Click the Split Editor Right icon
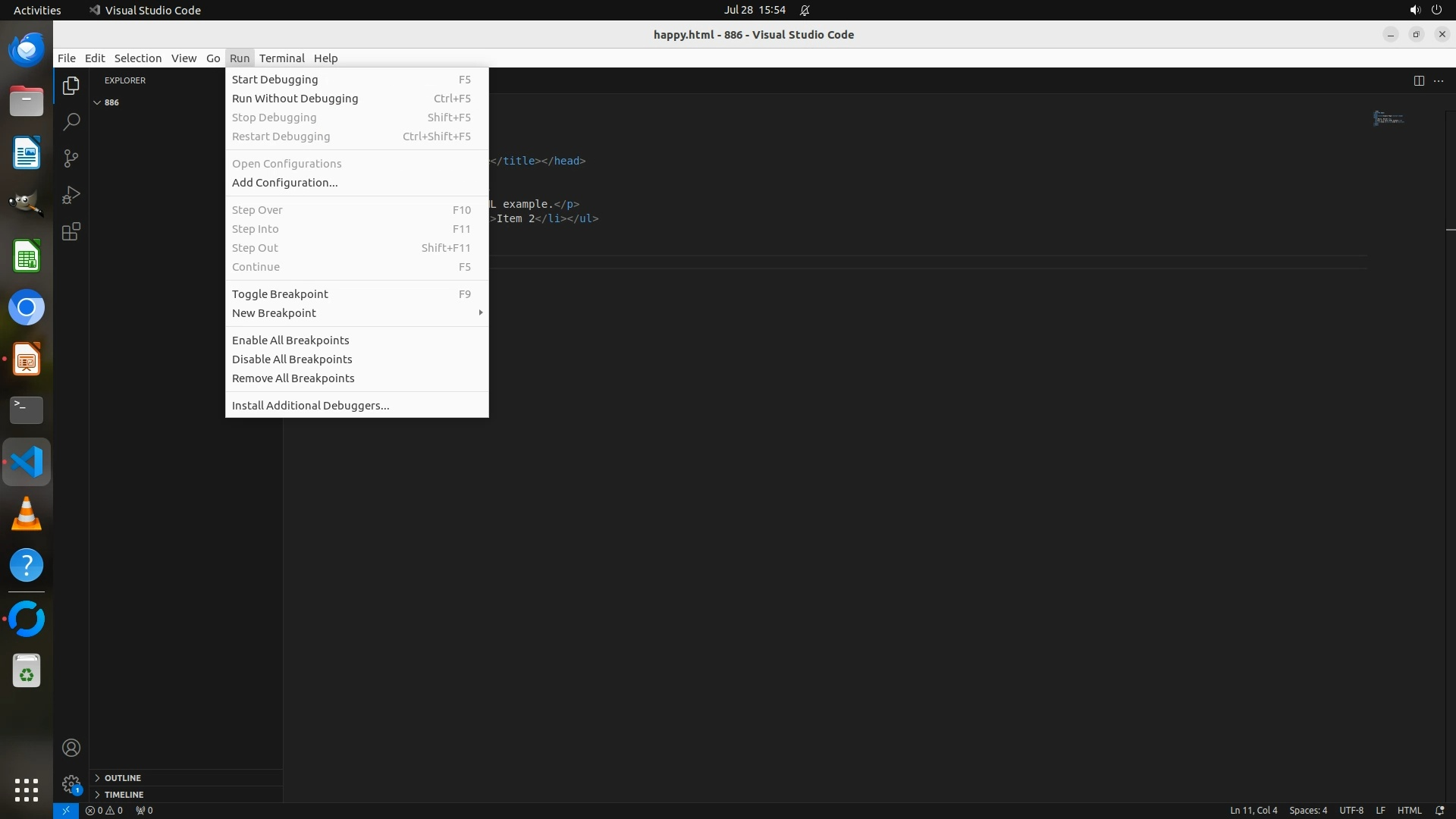This screenshot has height=819, width=1456. pos(1419,80)
